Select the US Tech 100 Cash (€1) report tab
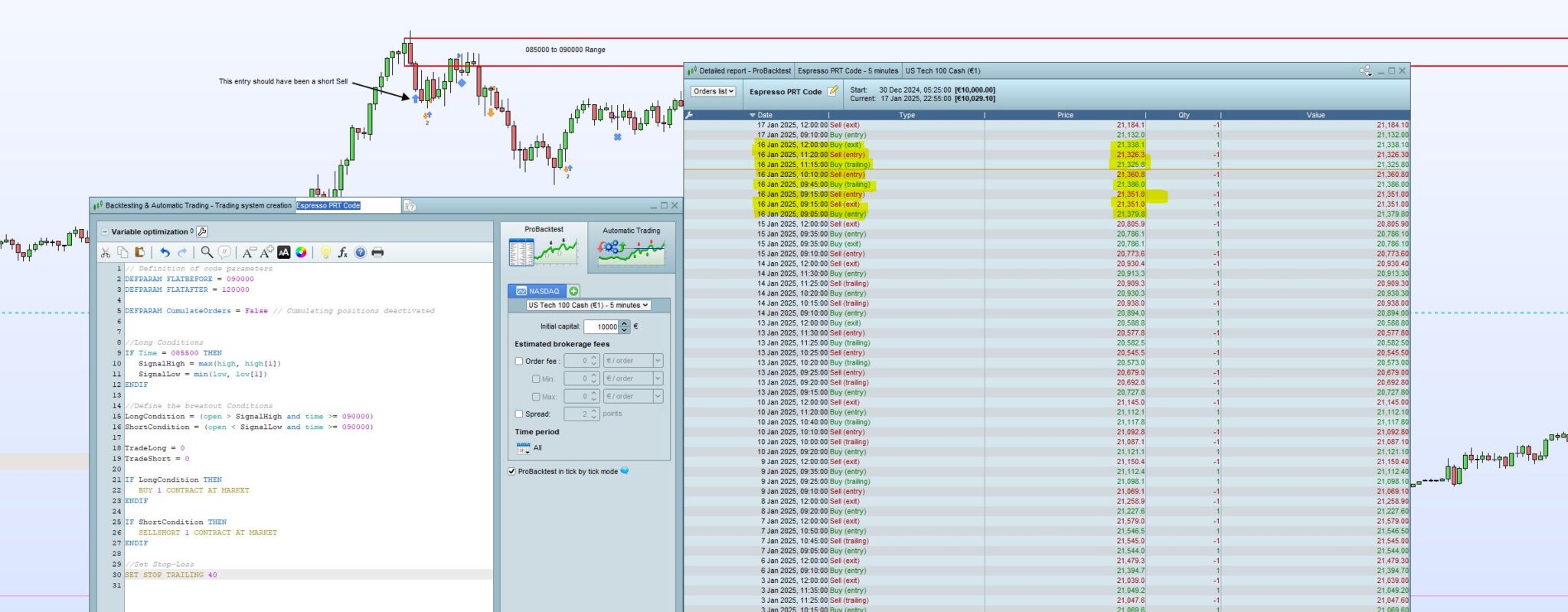This screenshot has height=612, width=1568. (x=942, y=70)
